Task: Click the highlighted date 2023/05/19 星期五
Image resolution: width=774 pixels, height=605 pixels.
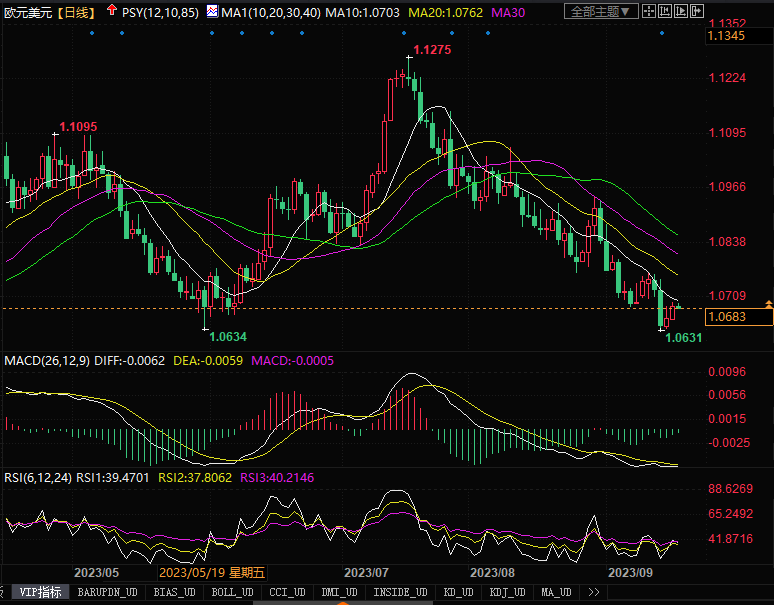Action: pos(211,573)
